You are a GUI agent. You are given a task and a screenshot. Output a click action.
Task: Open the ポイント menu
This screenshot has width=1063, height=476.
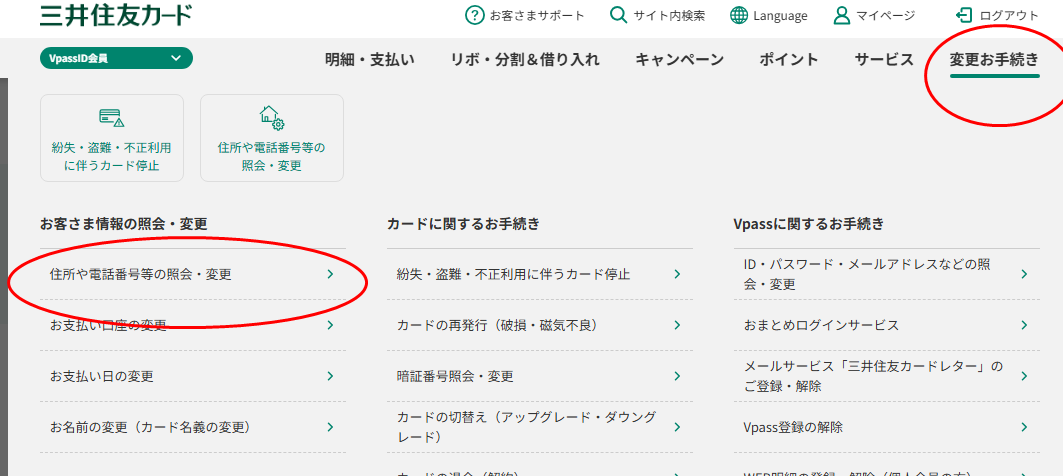pos(789,60)
